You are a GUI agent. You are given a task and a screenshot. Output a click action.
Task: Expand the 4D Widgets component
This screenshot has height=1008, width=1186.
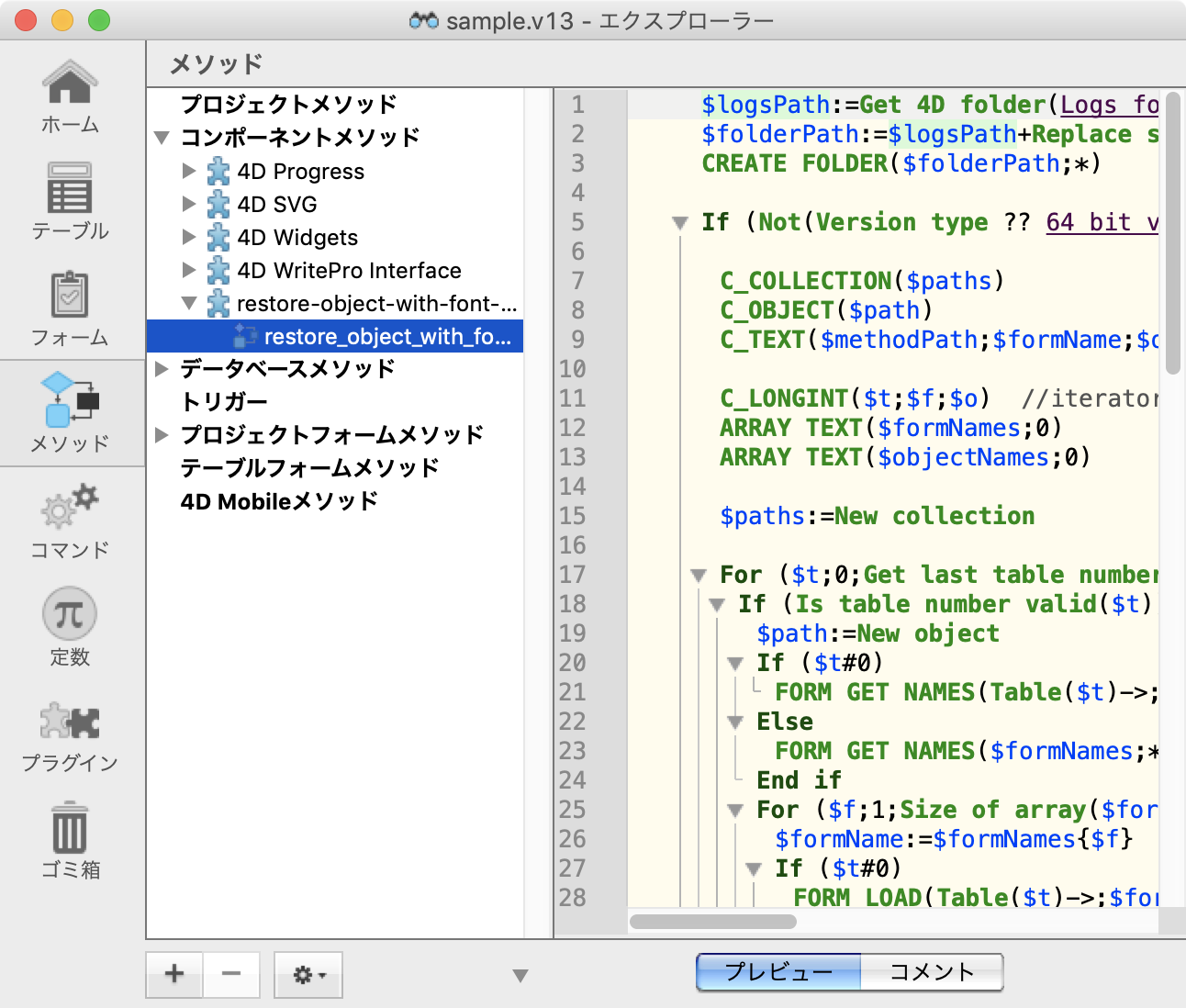[188, 237]
